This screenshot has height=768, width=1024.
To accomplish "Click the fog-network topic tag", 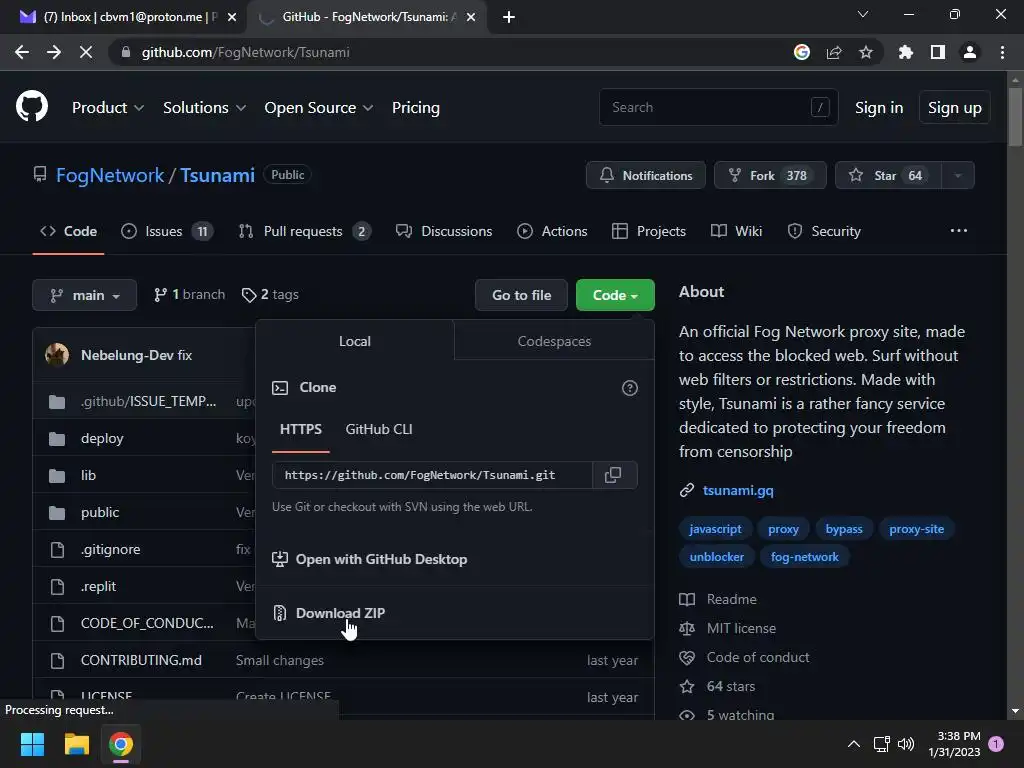I will 805,557.
